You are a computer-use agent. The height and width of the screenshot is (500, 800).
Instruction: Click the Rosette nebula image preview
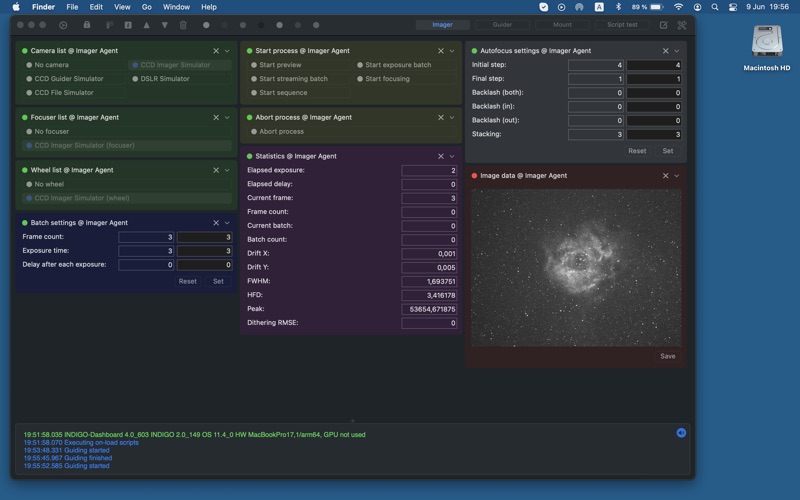576,268
